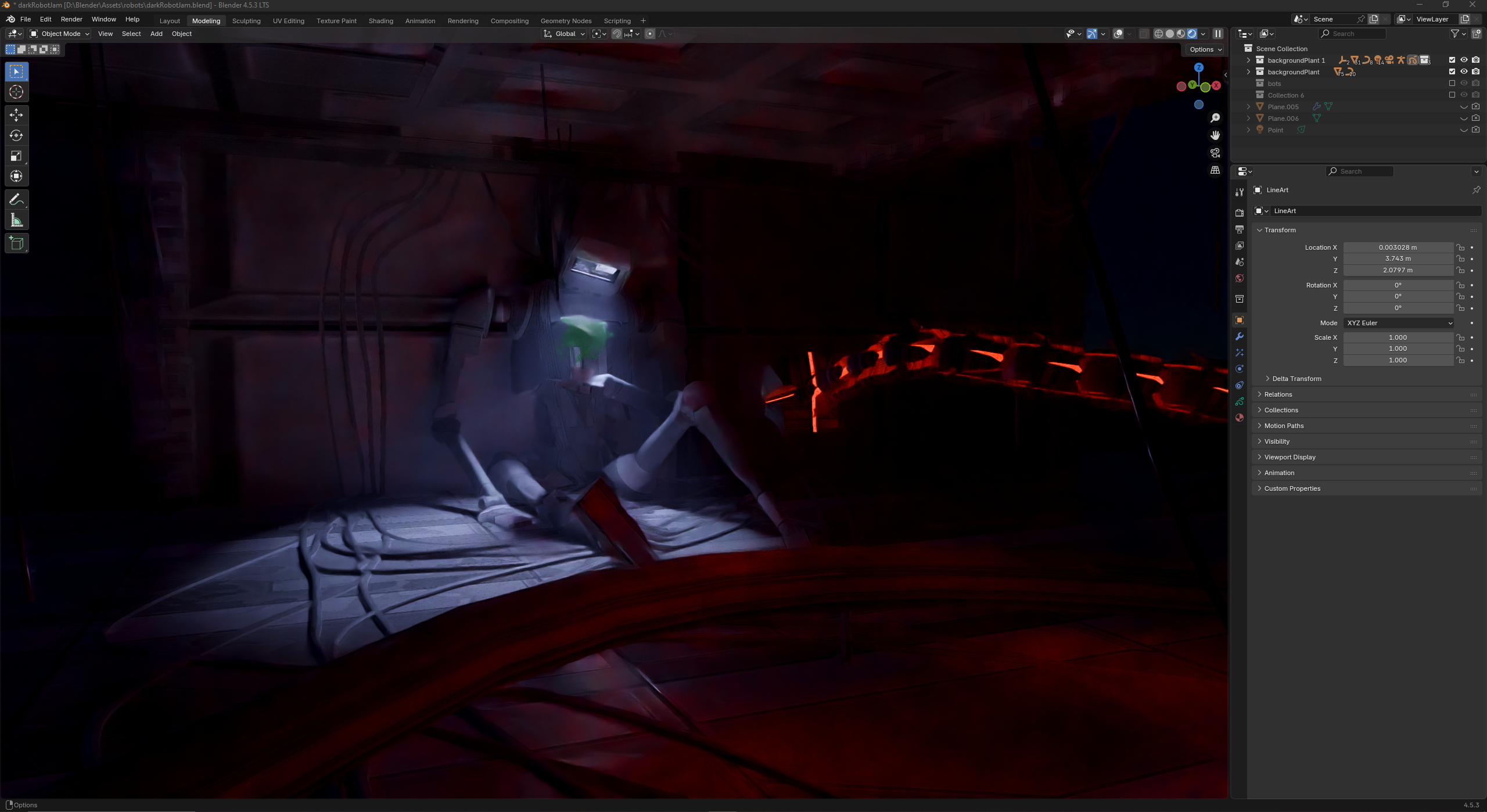Expand the Delta Transform section
The width and height of the screenshot is (1487, 812).
point(1296,379)
